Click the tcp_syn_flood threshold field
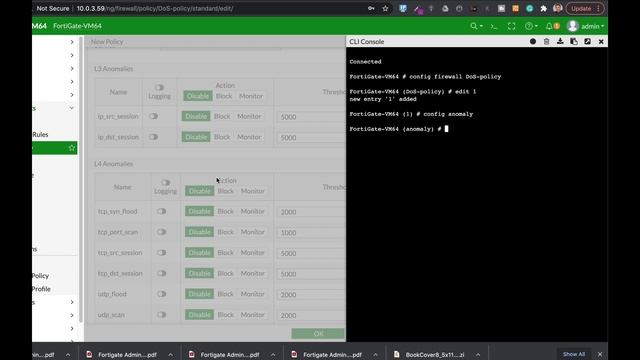Viewport: 640px width, 360px height. point(311,212)
